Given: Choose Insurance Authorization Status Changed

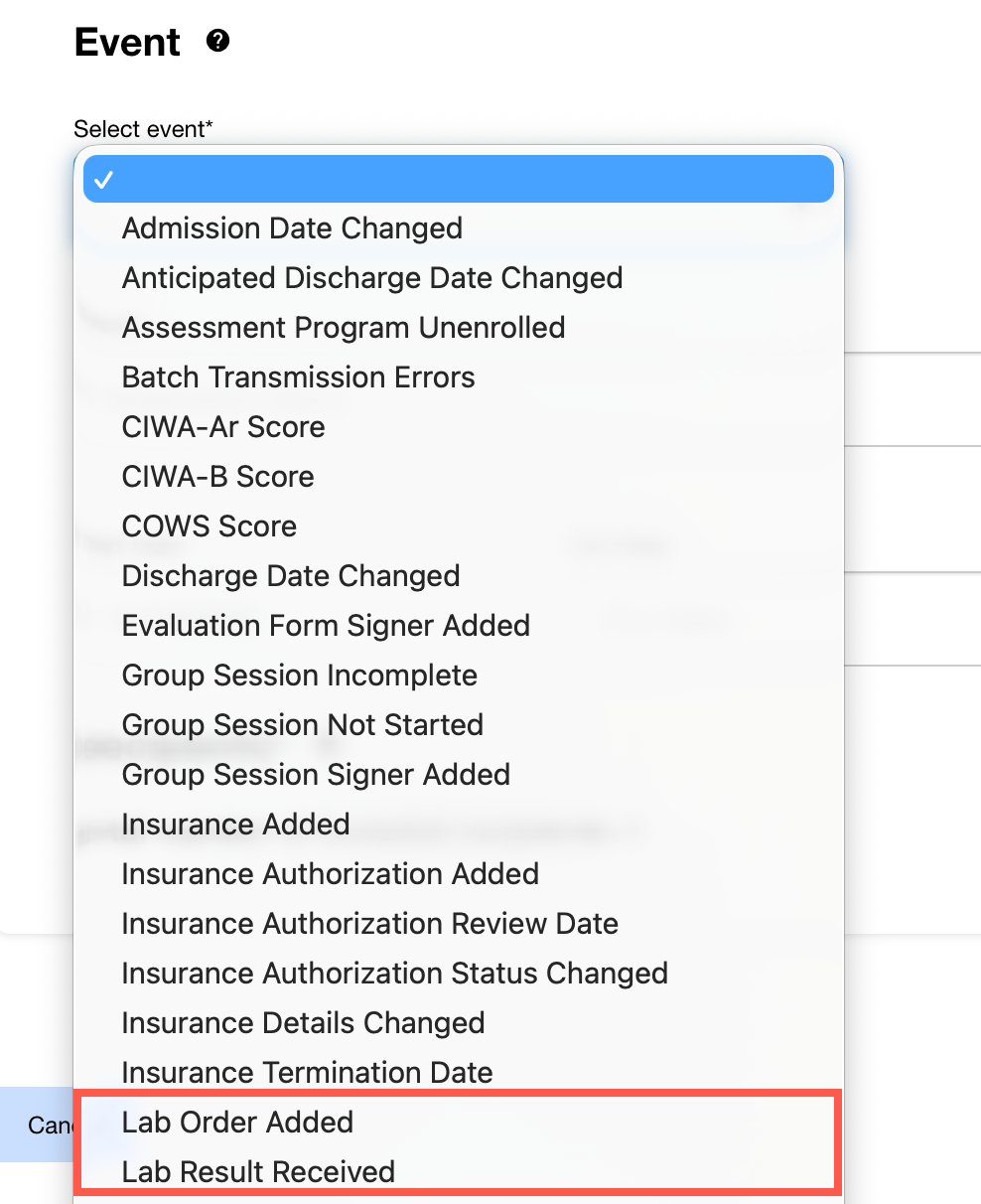Looking at the screenshot, I should (x=395, y=974).
